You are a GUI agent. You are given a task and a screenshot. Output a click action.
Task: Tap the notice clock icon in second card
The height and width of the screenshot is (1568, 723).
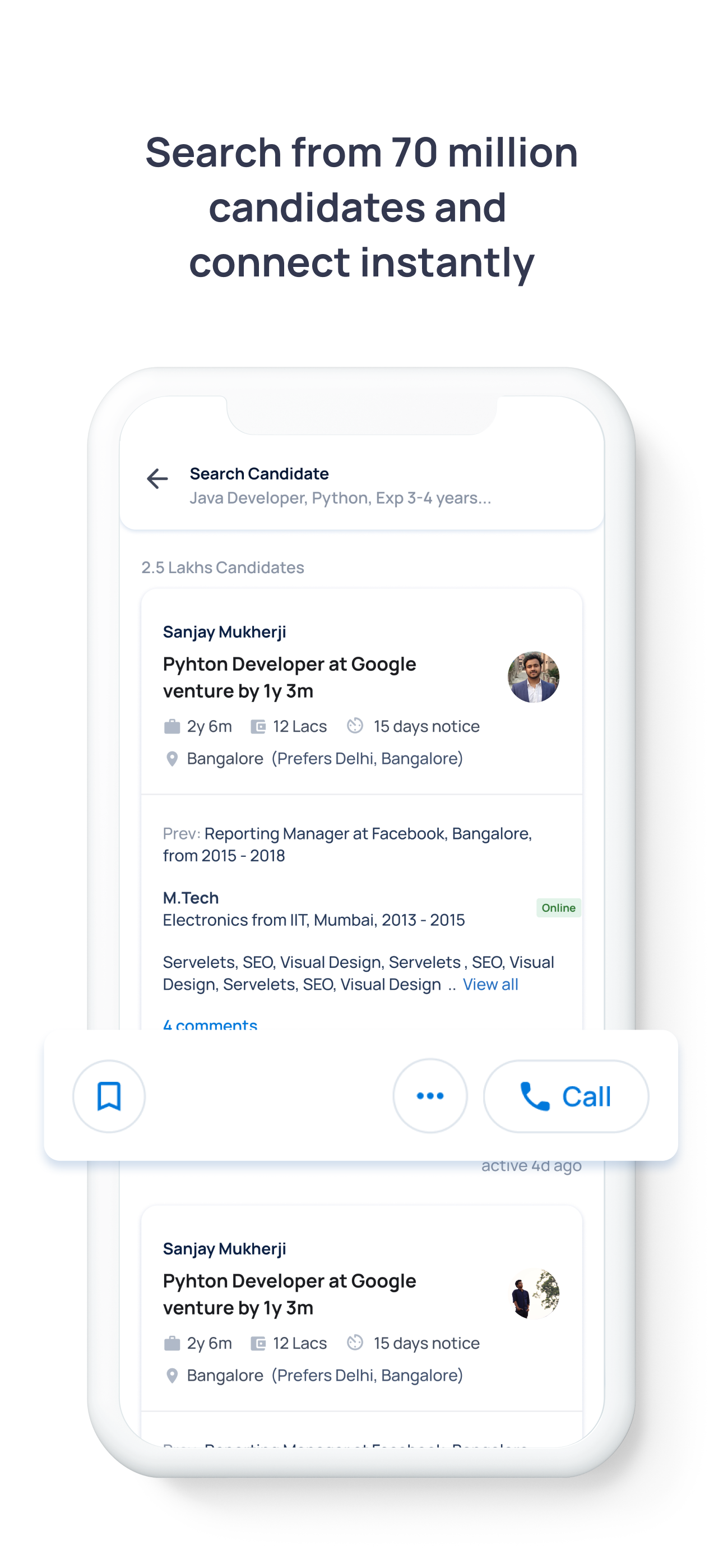[x=355, y=1342]
